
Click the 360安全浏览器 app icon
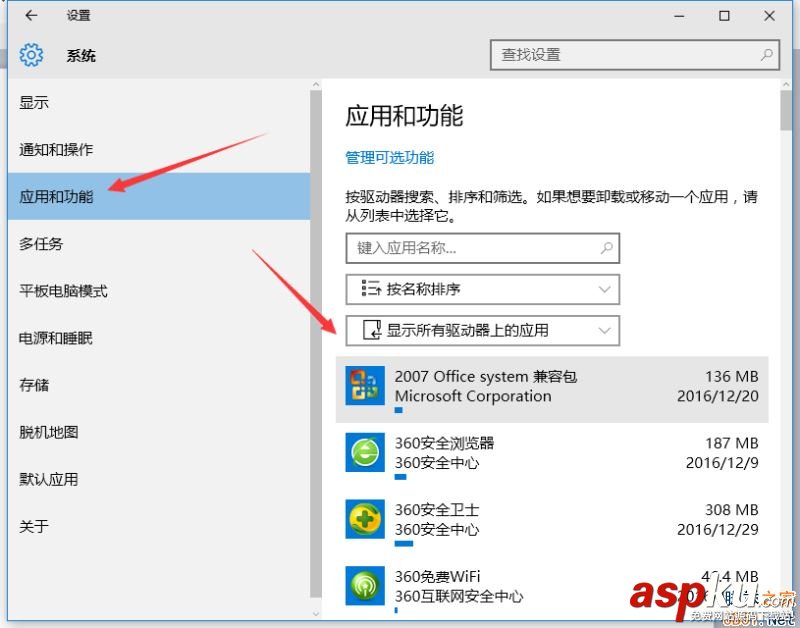[364, 450]
